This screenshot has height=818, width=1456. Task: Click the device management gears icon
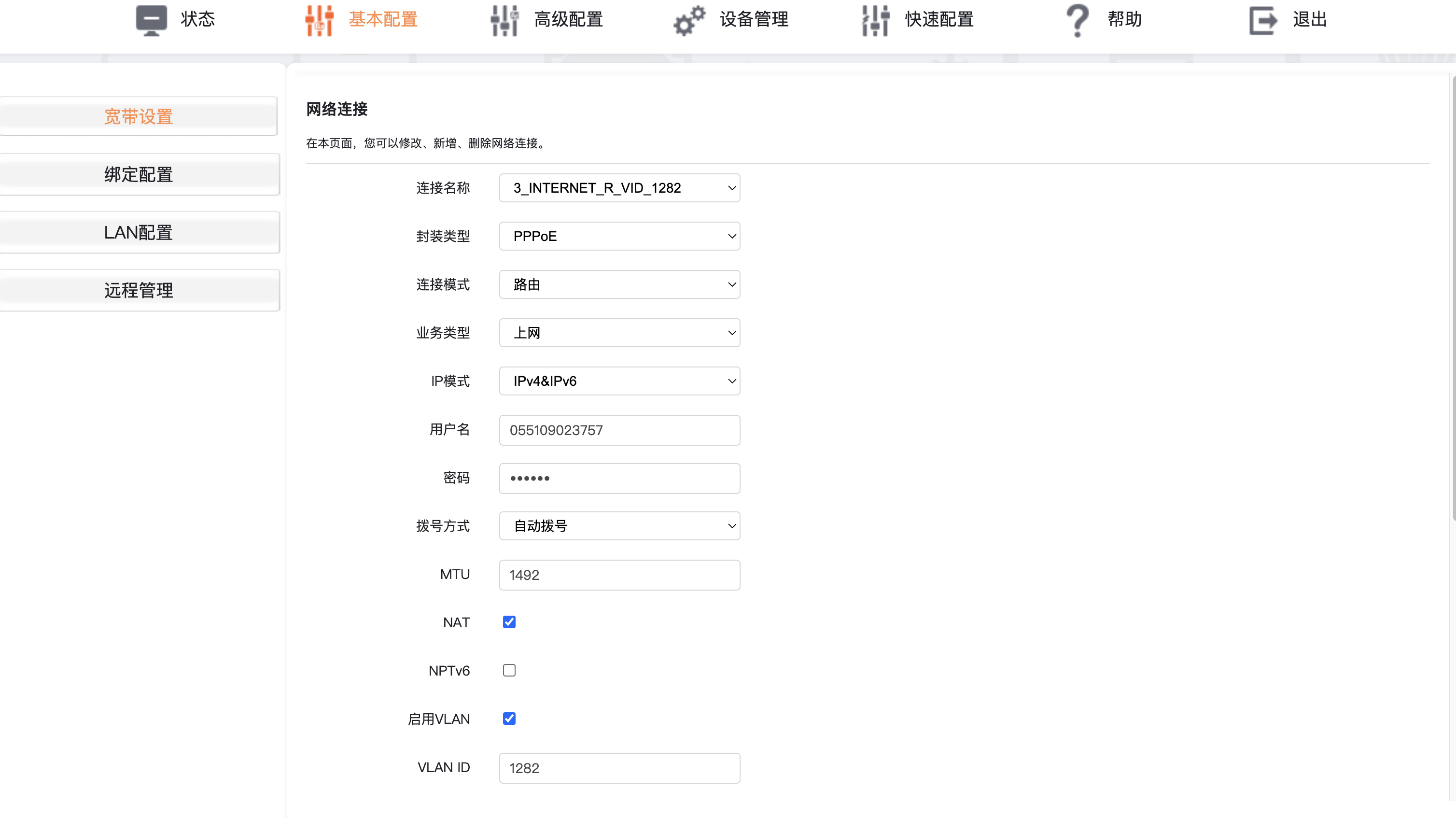689,20
